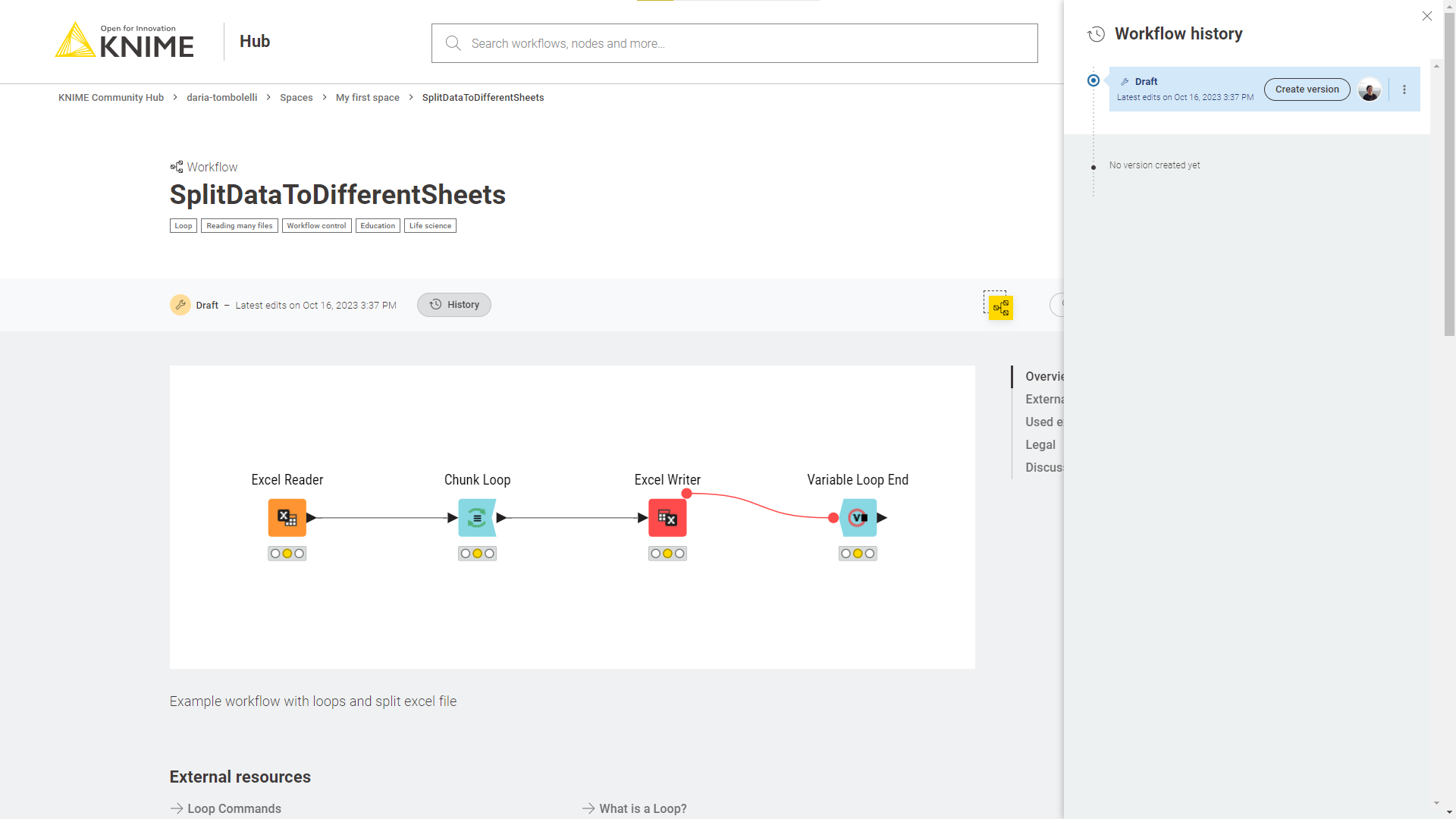The image size is (1456, 819).
Task: Click the KNIME logo
Action: (x=124, y=41)
